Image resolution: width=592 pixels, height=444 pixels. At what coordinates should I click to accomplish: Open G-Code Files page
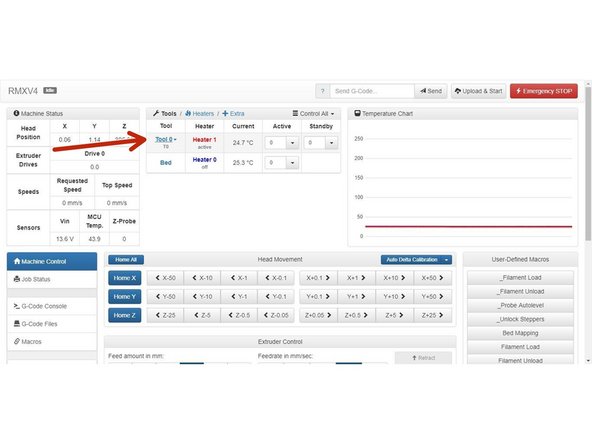coord(52,324)
